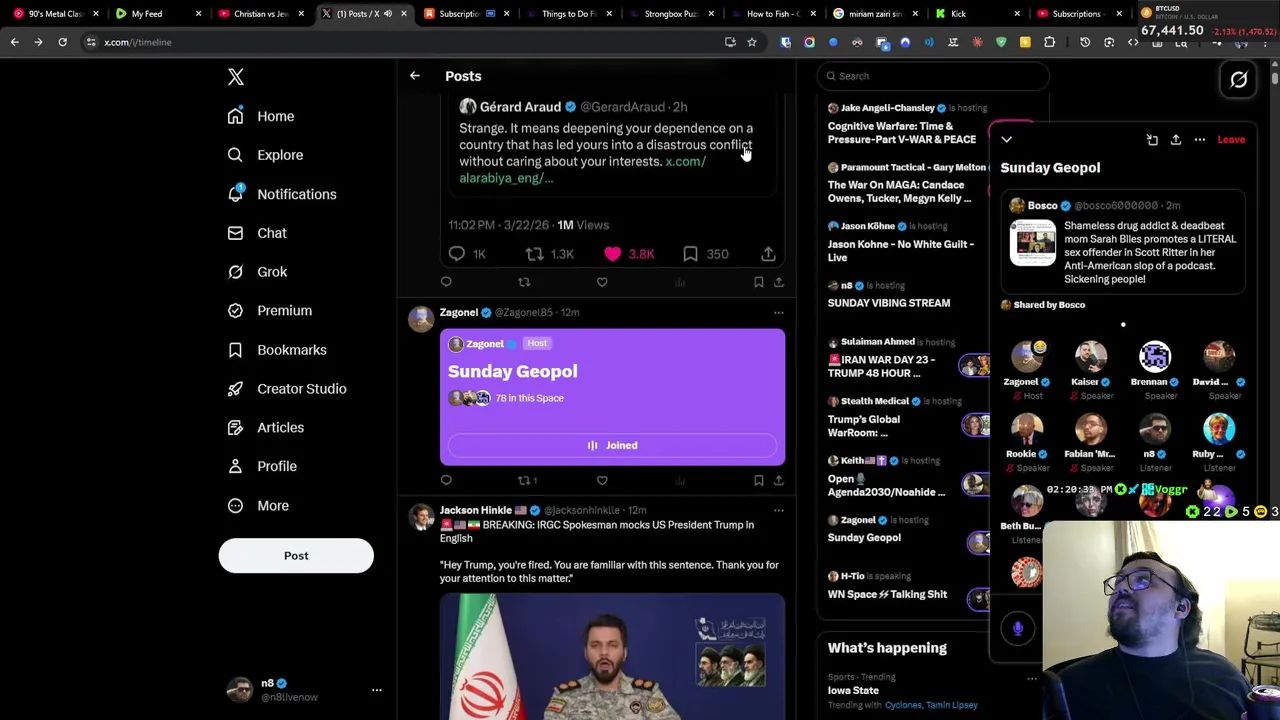Open account menu dots beside n8

(x=377, y=690)
